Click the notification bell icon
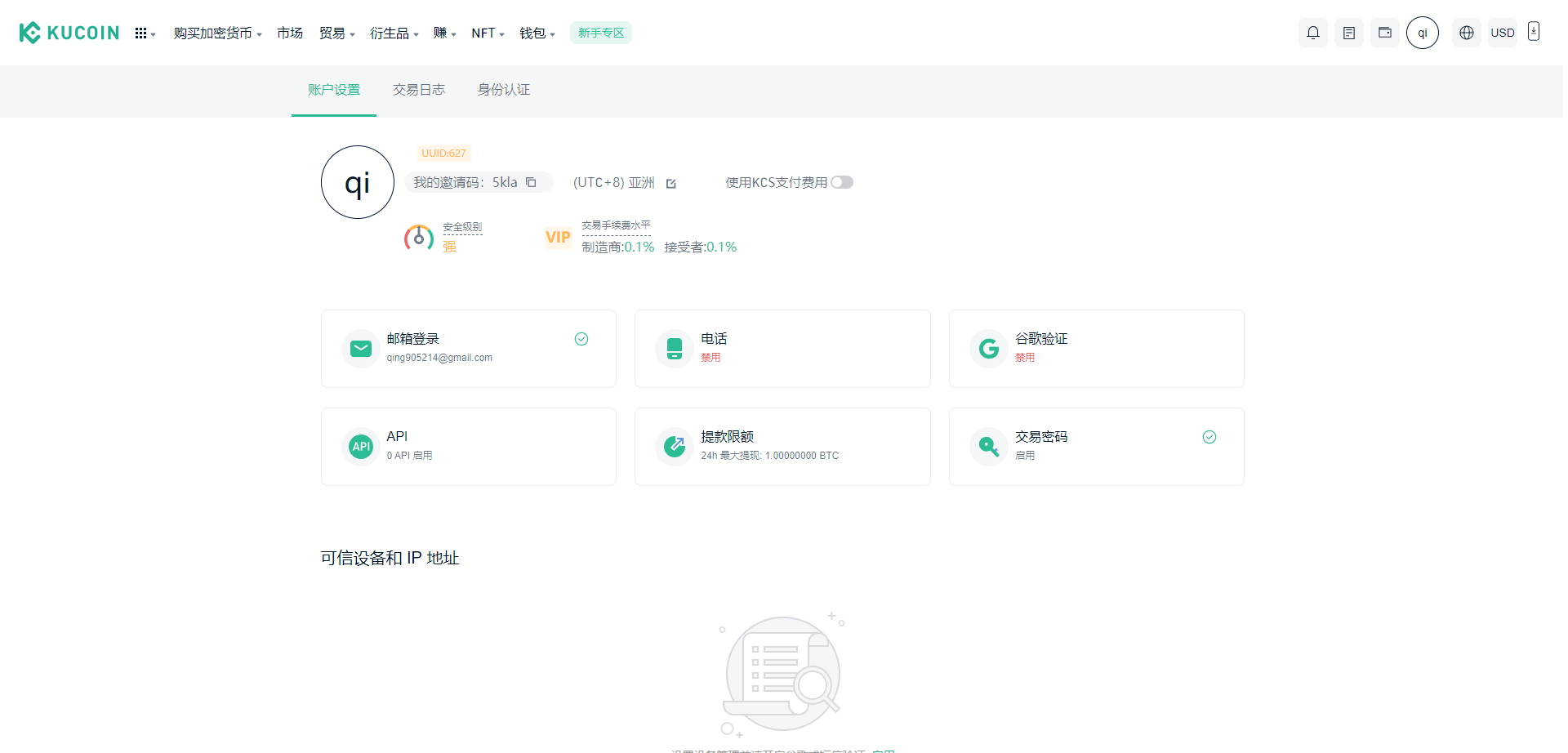The height and width of the screenshot is (753, 1568). [x=1312, y=33]
